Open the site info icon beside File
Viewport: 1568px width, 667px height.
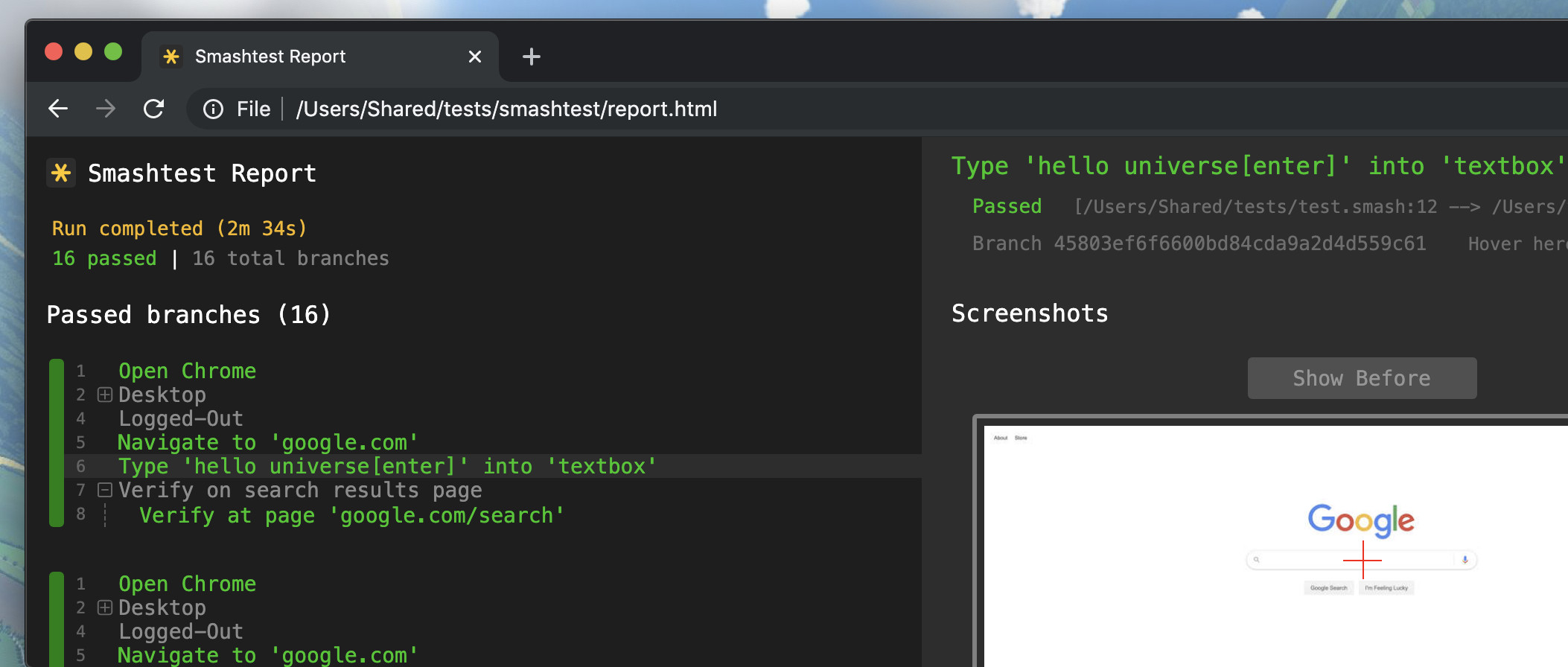213,109
